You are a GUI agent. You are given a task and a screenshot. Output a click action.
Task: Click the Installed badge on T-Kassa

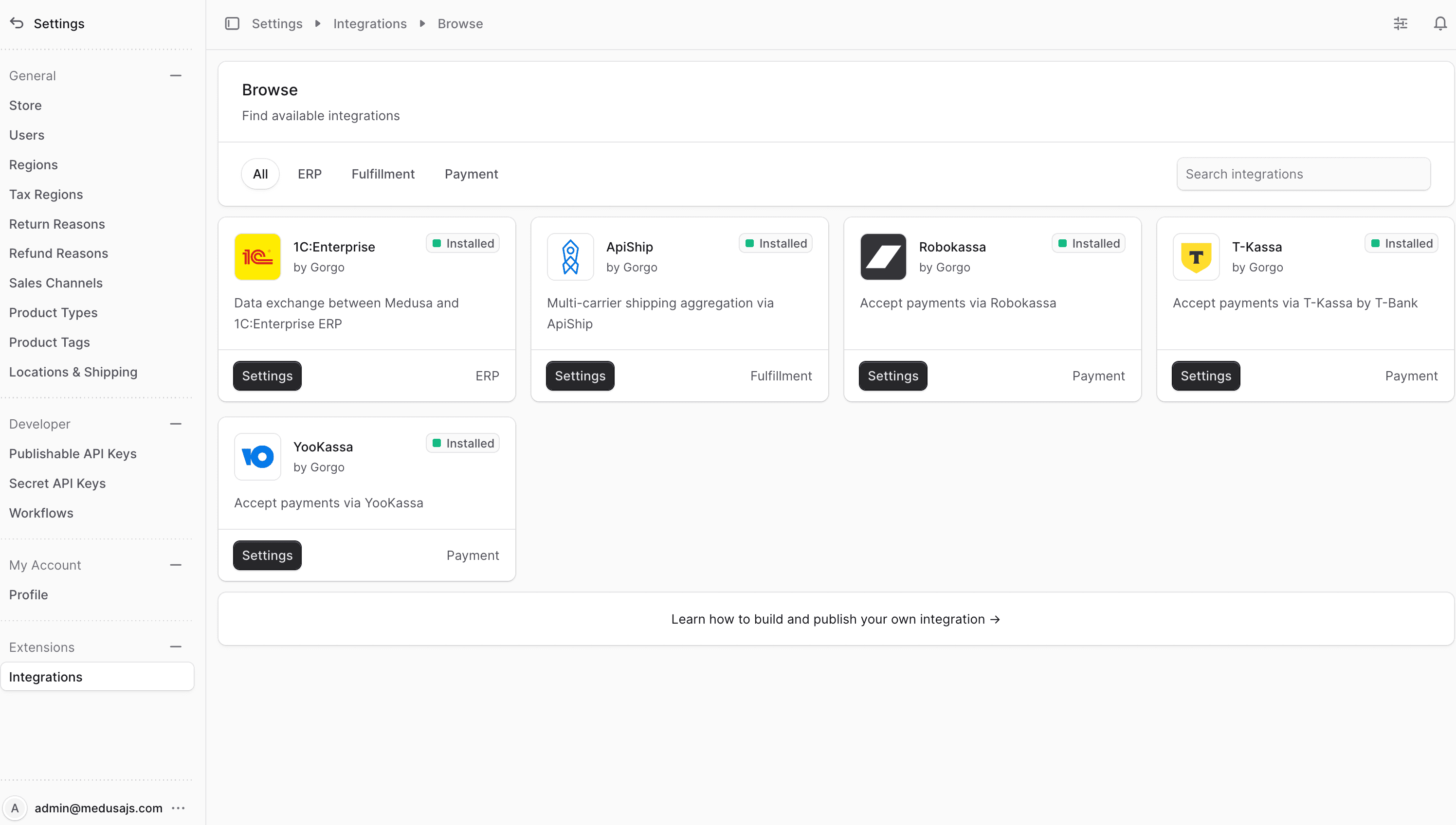click(x=1401, y=243)
